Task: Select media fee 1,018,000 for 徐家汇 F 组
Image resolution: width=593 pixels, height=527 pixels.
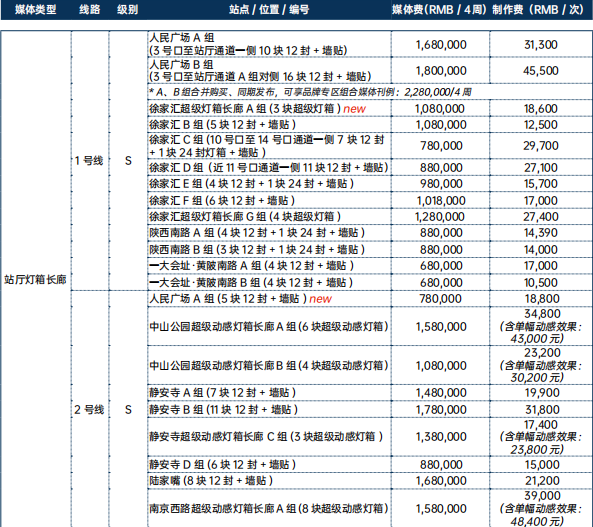Action: [x=441, y=201]
